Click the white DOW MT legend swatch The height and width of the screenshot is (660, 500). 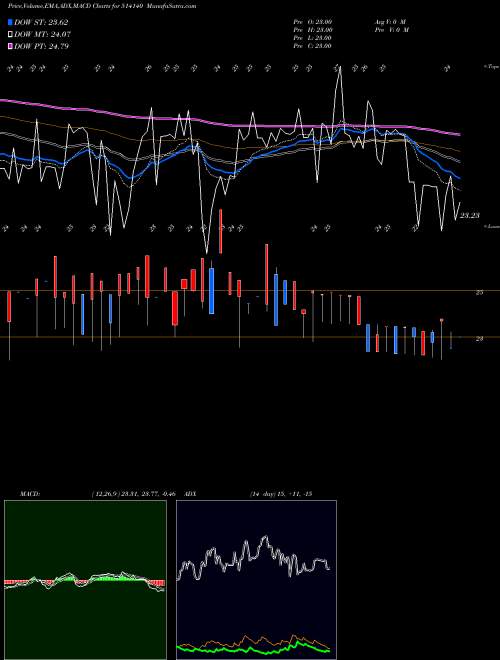11,35
